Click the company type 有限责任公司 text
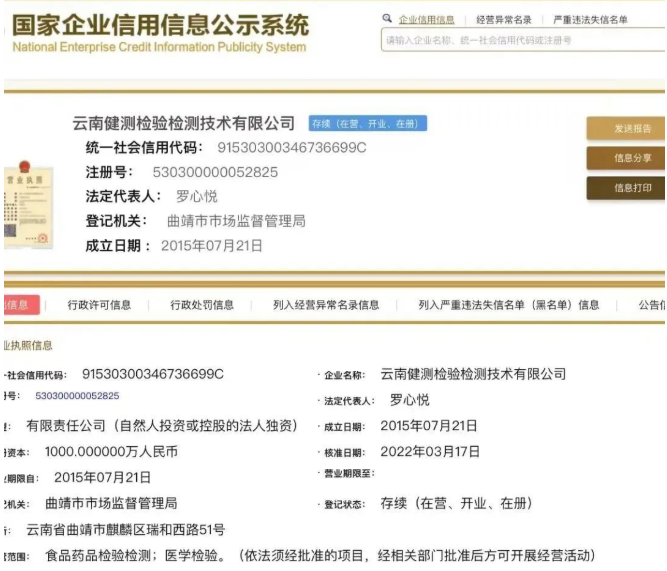This screenshot has height=571, width=667. coord(162,425)
